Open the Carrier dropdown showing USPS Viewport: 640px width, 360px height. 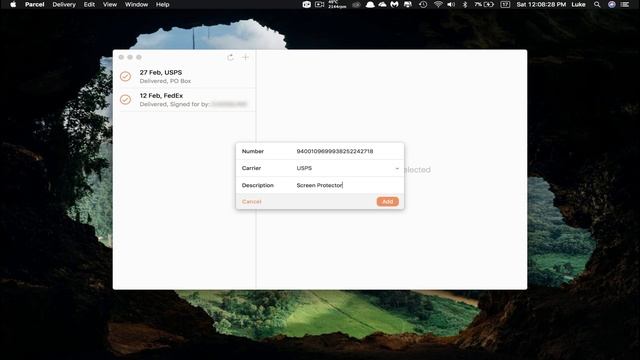pos(347,168)
